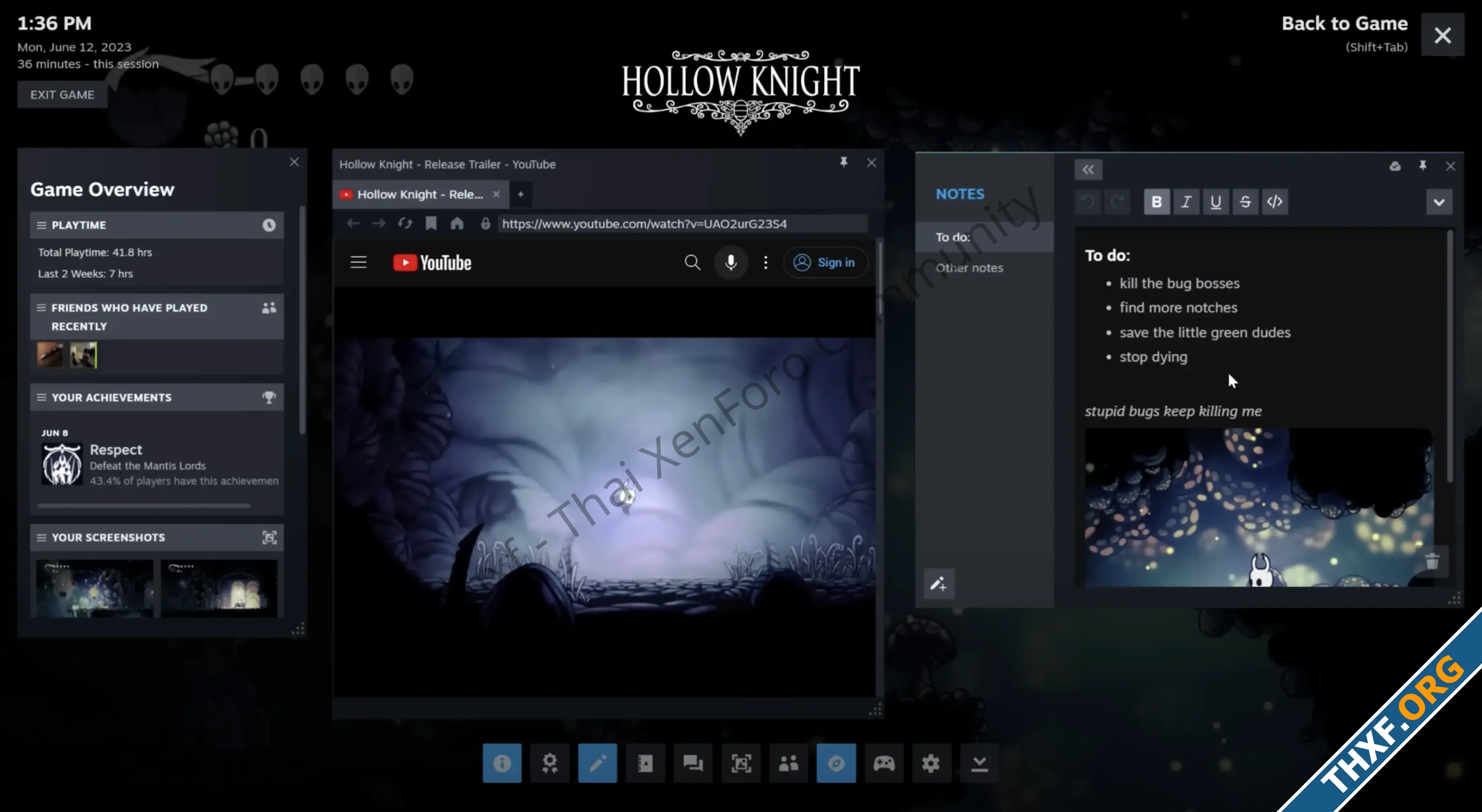Click the YouTube Sign in button
The image size is (1482, 812).
click(825, 263)
